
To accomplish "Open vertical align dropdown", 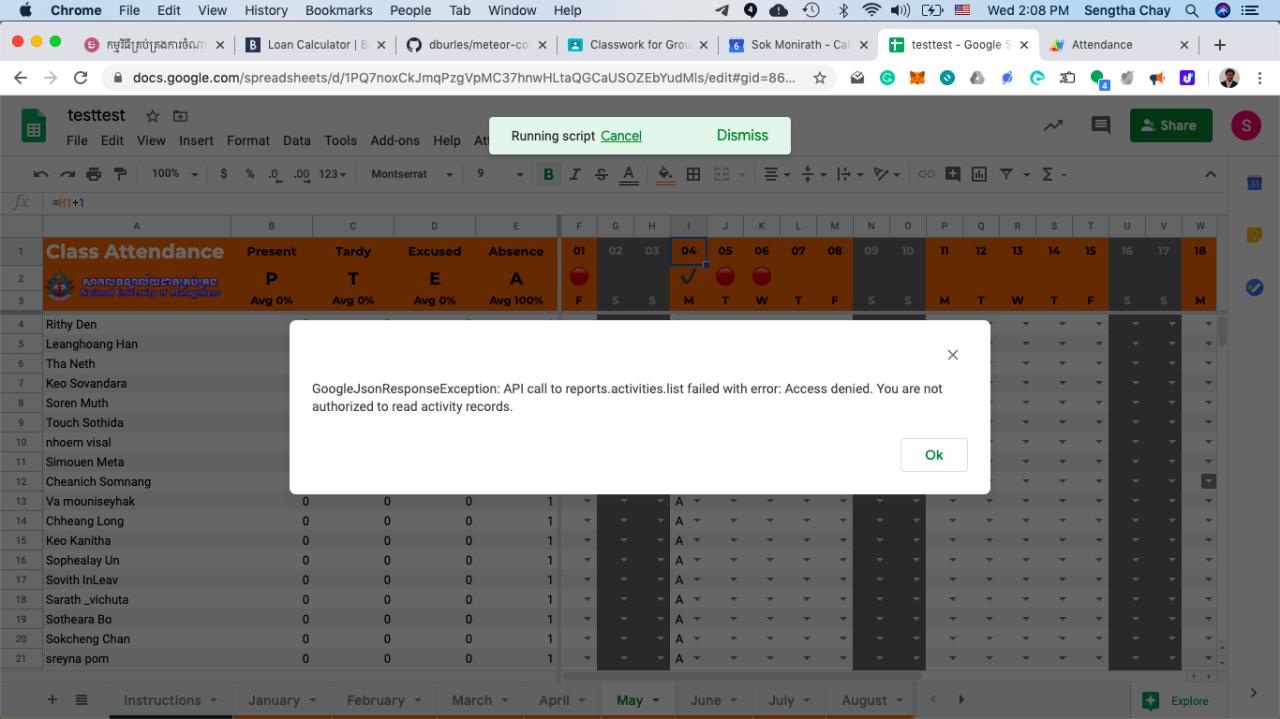I will (x=814, y=174).
